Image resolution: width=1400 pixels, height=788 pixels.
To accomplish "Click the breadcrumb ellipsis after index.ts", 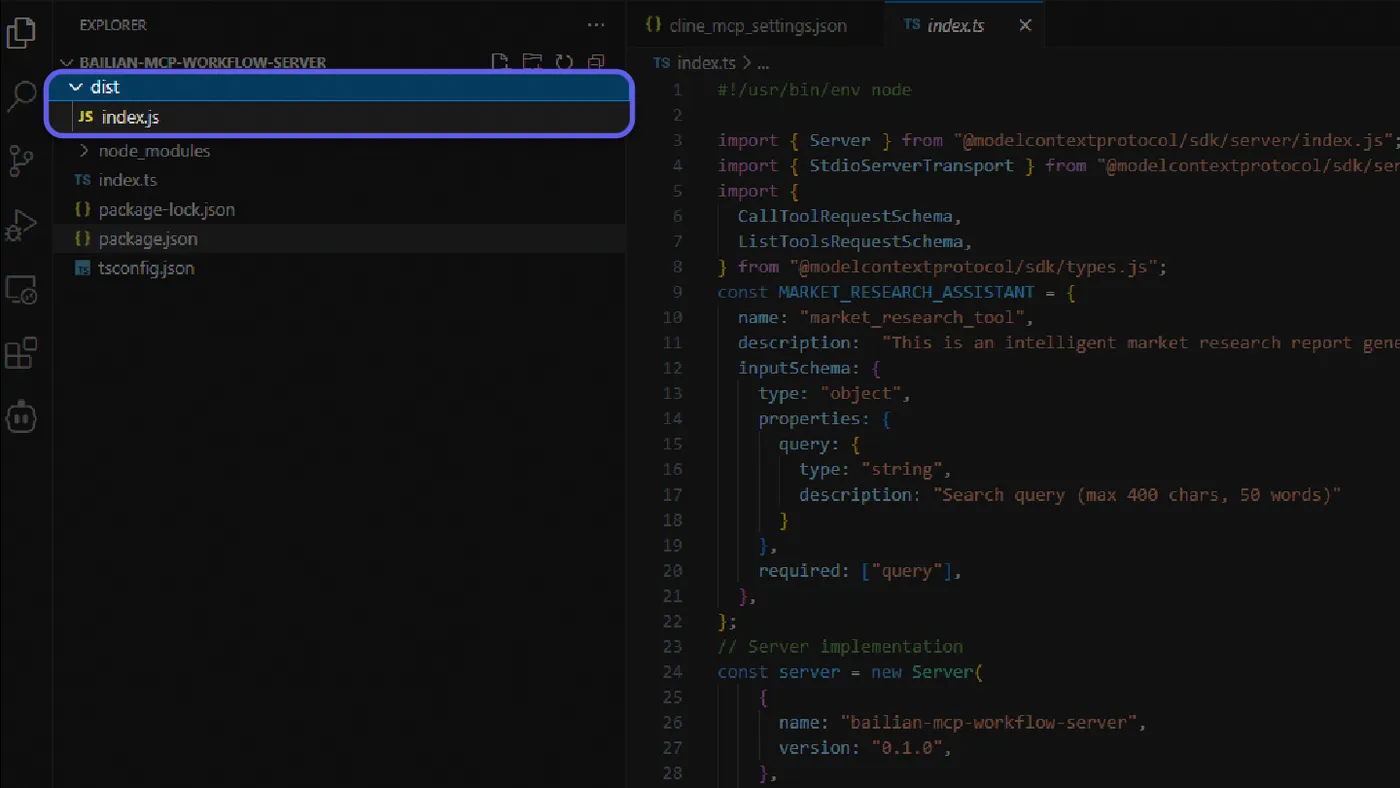I will pos(763,63).
